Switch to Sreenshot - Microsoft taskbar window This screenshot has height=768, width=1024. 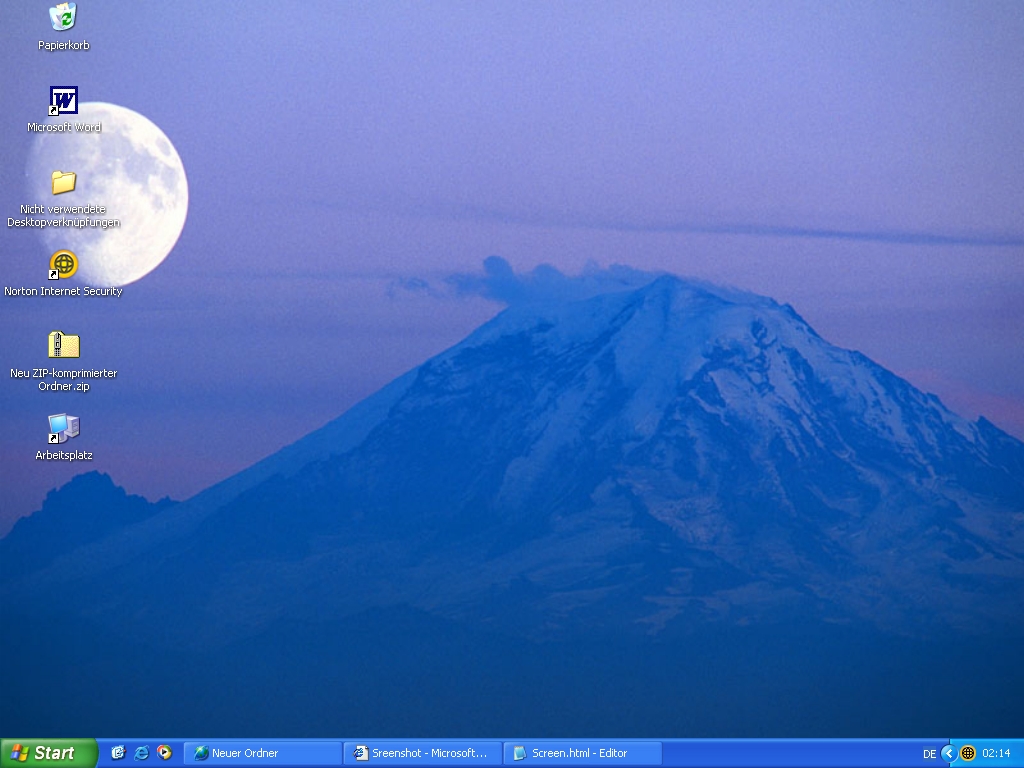[423, 753]
